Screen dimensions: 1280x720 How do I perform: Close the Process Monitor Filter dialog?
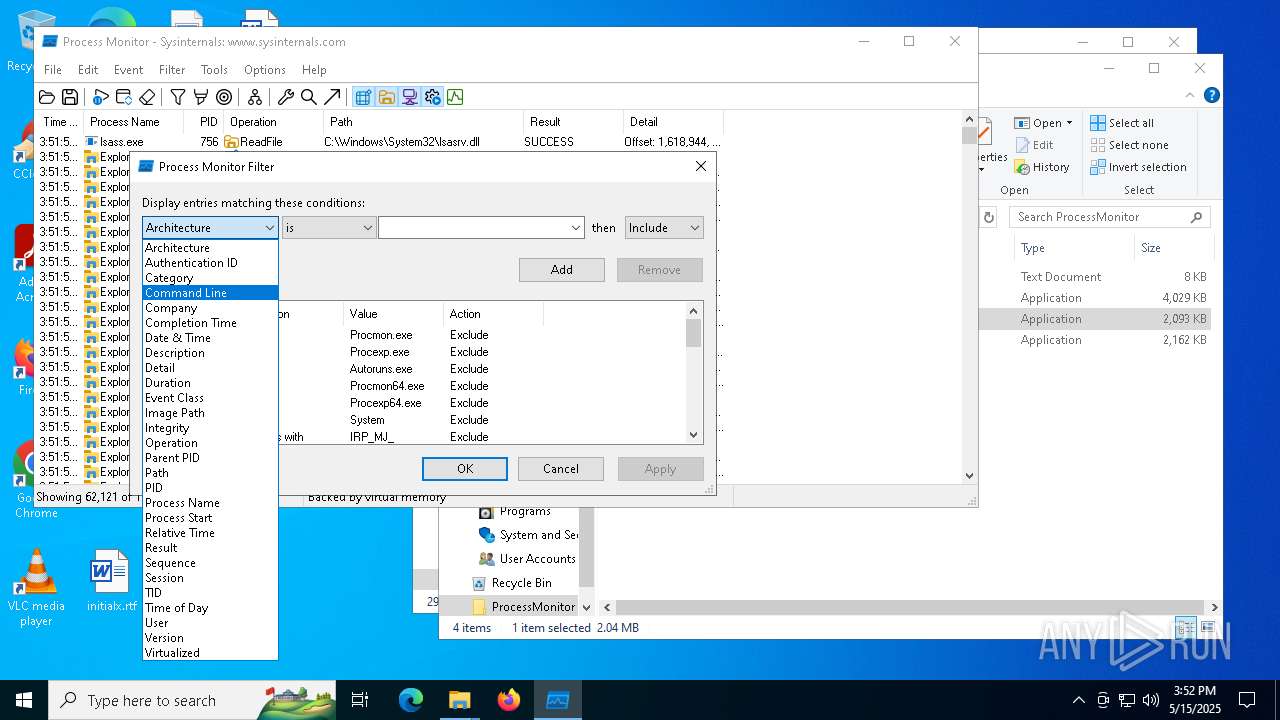click(x=701, y=167)
